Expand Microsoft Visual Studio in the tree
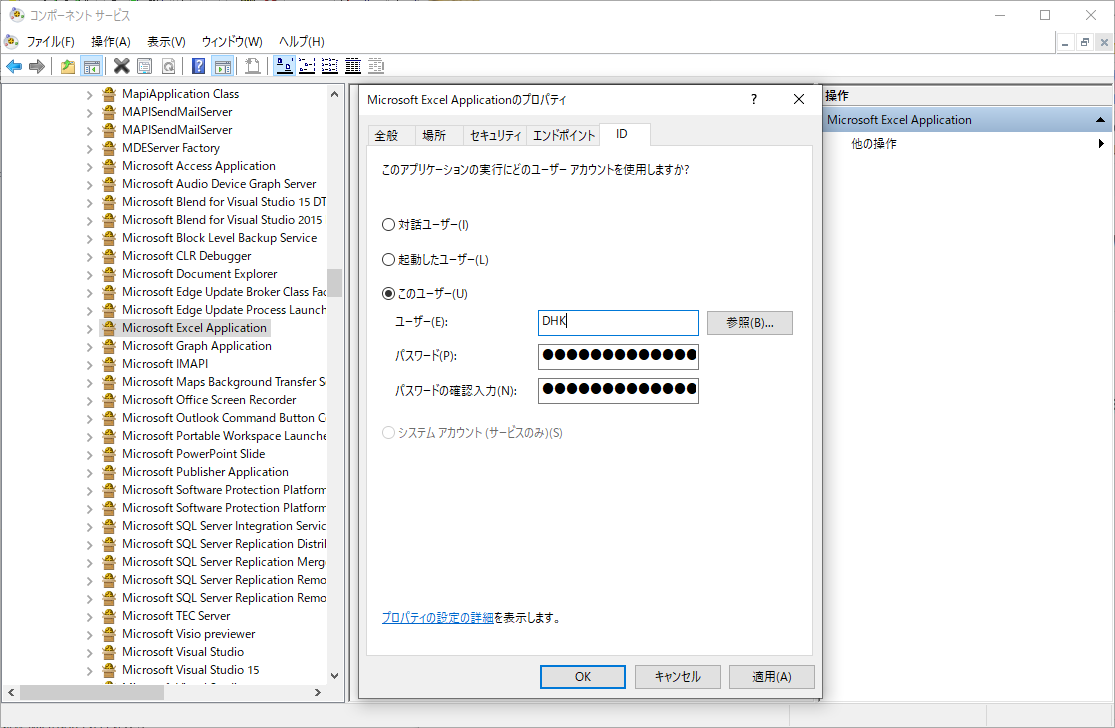The width and height of the screenshot is (1115, 728). coord(89,651)
